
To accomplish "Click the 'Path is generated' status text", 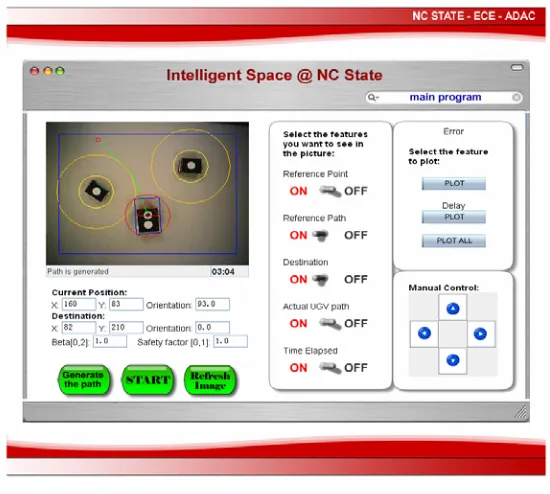I will coord(78,272).
